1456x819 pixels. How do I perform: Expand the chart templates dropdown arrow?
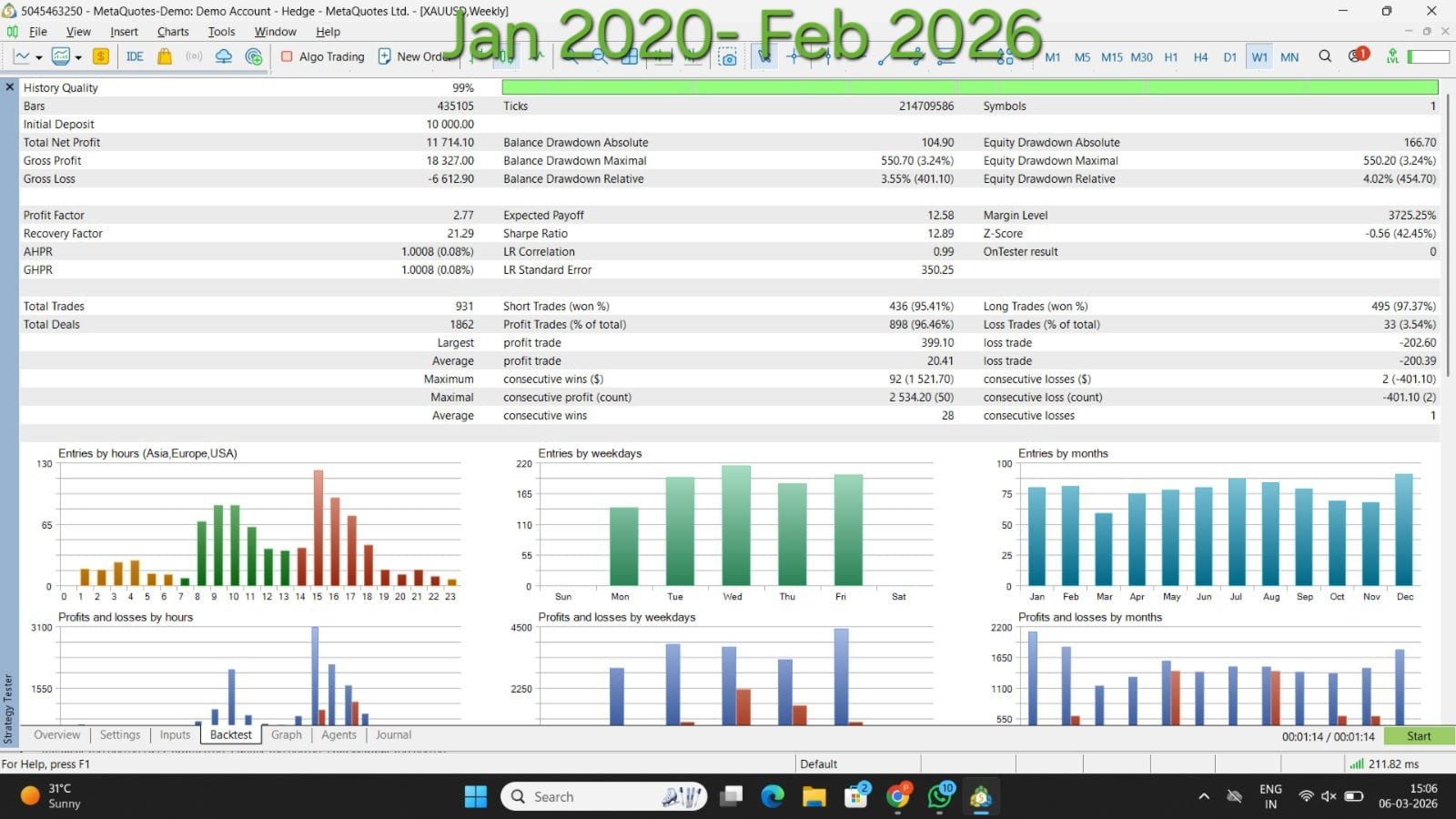point(78,57)
